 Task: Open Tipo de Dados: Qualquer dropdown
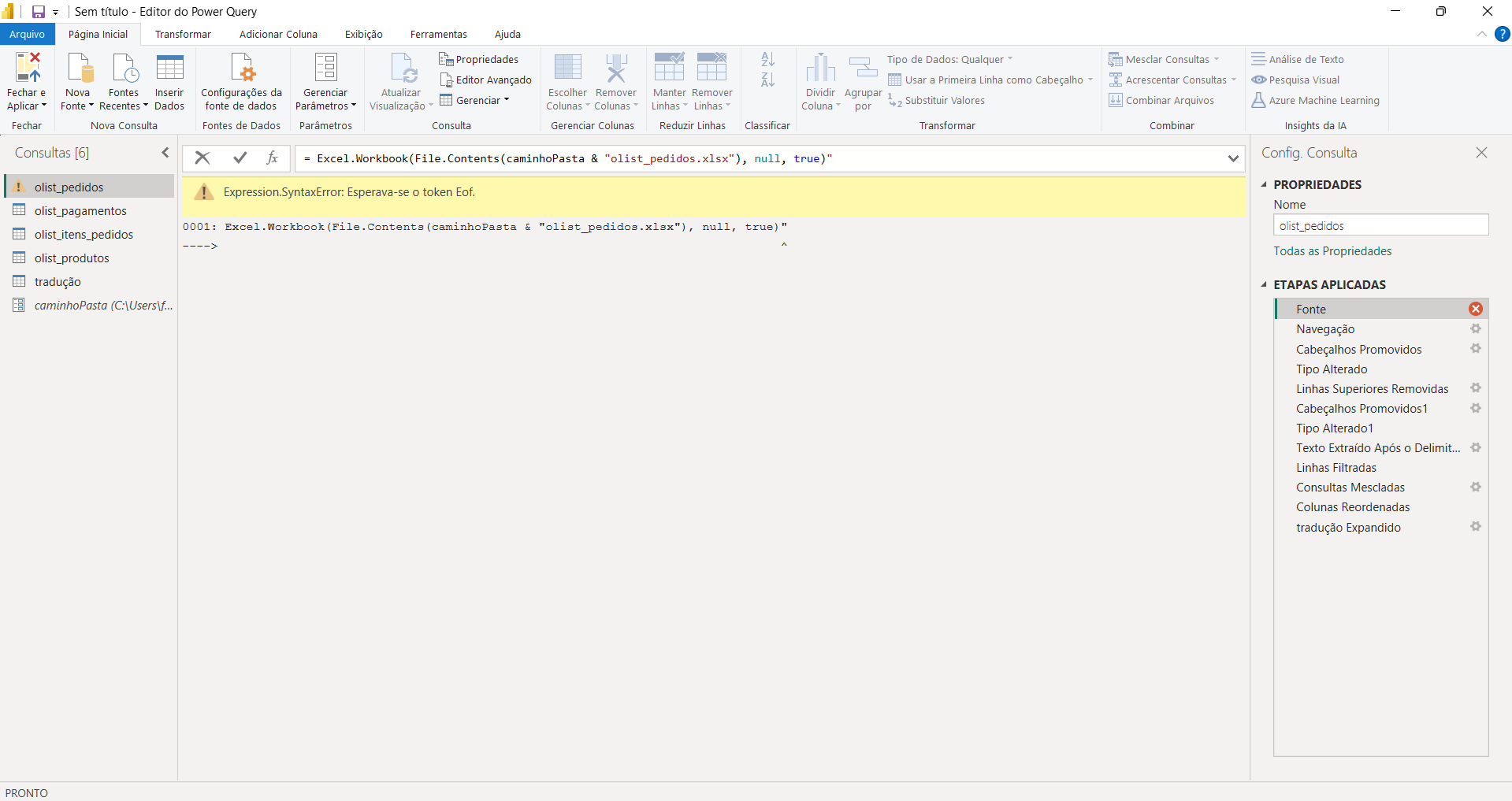point(950,59)
